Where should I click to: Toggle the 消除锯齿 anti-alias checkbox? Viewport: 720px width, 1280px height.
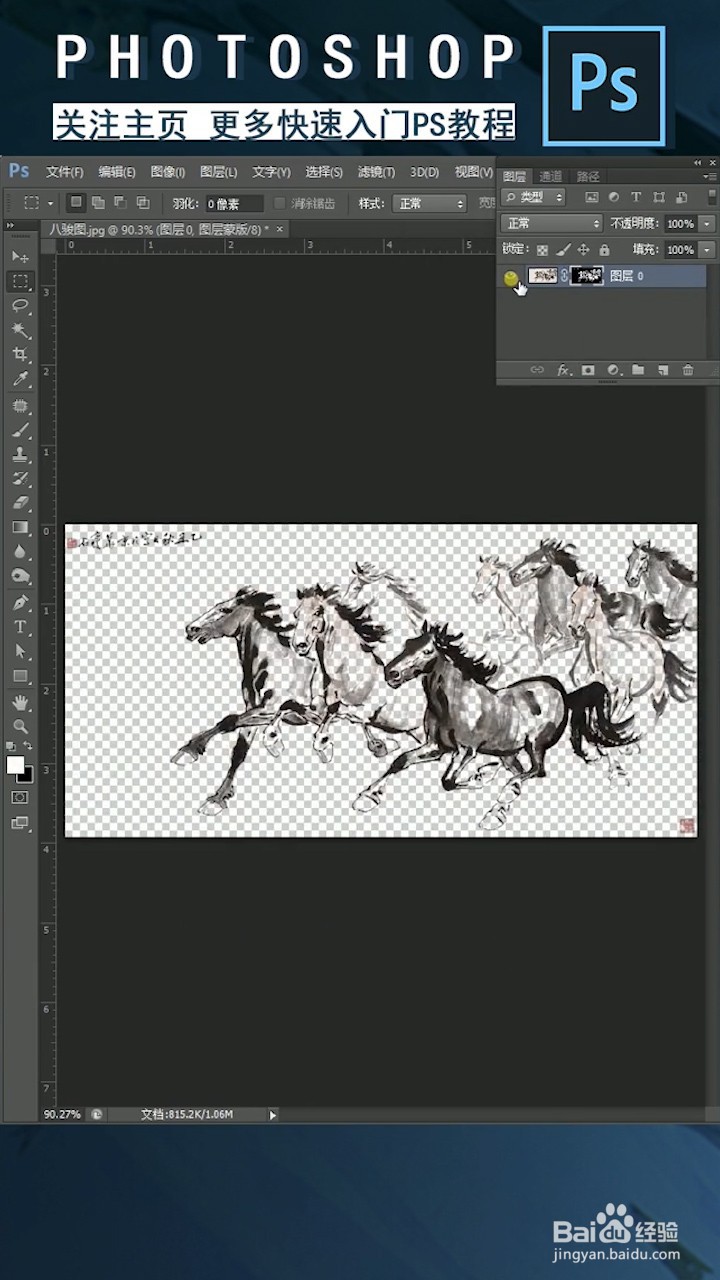coord(280,203)
